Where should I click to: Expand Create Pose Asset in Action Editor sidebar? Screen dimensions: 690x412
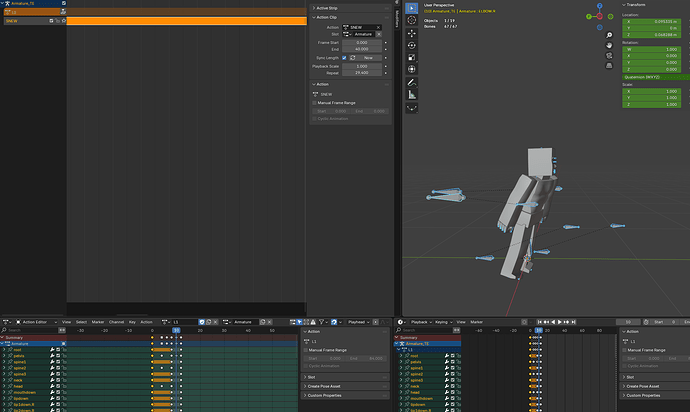(345, 386)
